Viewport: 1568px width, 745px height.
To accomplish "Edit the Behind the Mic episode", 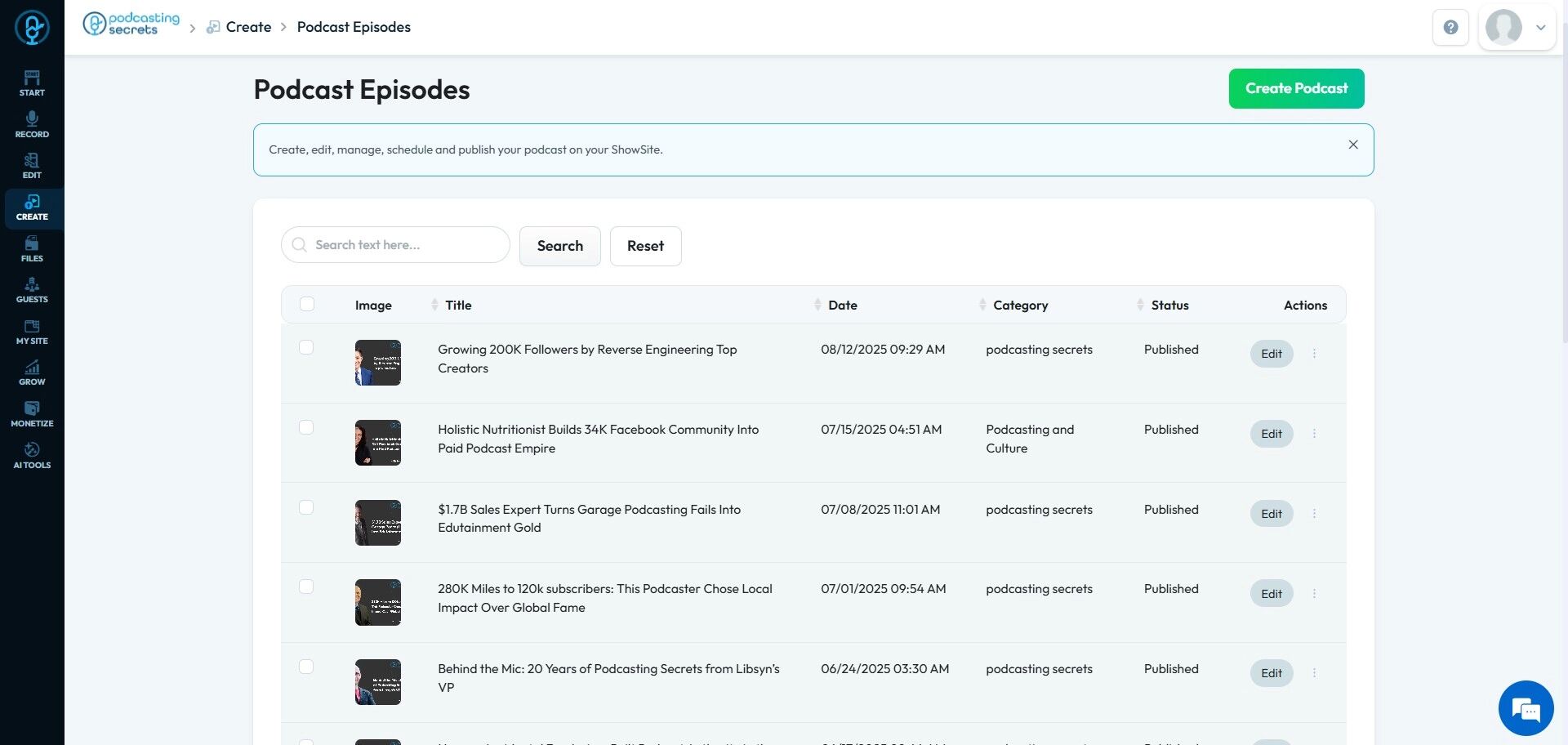I will pyautogui.click(x=1272, y=673).
